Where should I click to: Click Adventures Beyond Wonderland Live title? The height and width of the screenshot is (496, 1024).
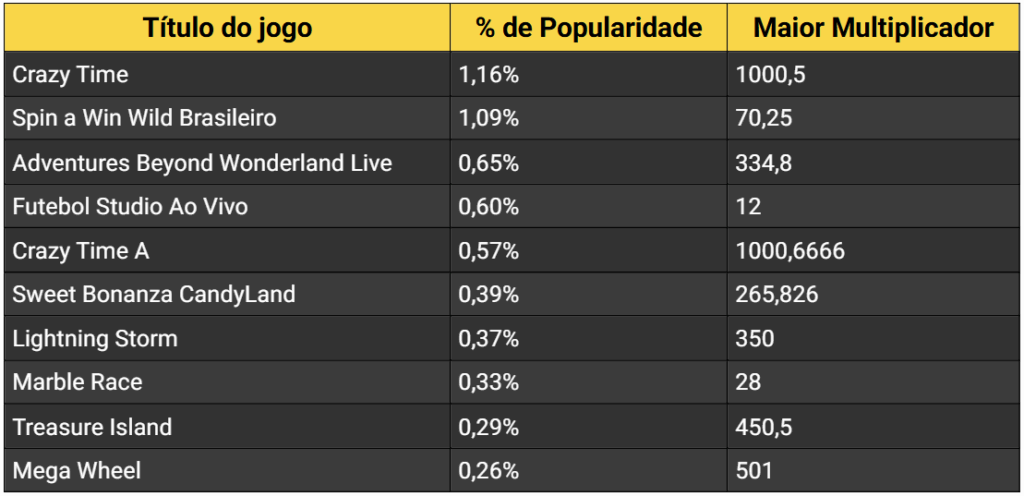click(202, 163)
